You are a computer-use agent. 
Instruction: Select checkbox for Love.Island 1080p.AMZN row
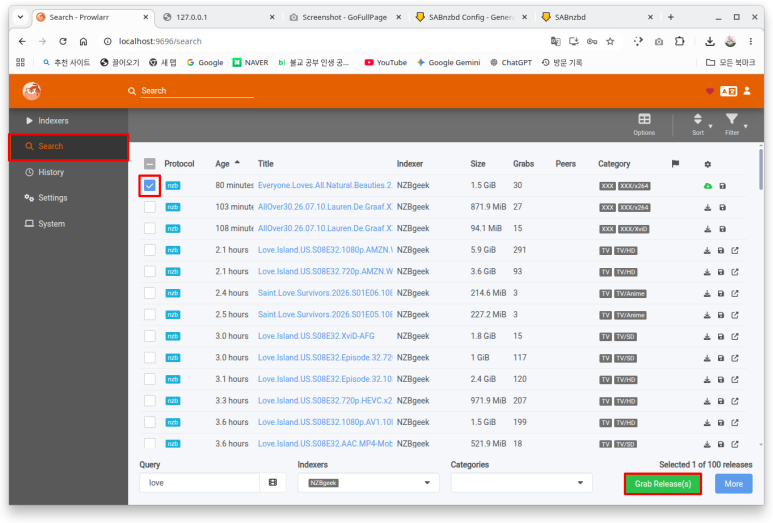point(150,250)
